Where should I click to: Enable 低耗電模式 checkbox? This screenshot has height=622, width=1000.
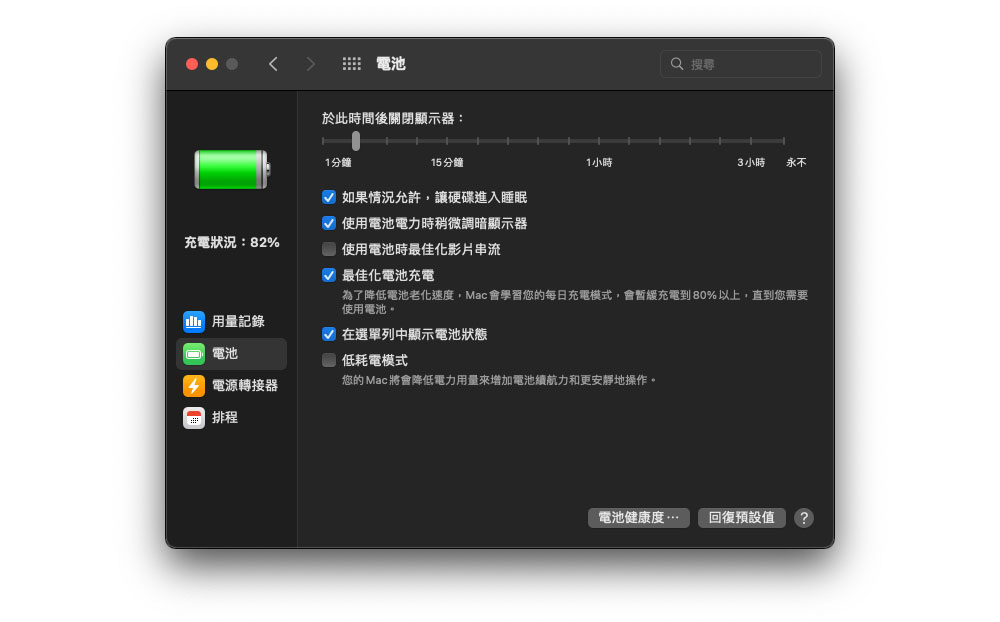pyautogui.click(x=329, y=360)
